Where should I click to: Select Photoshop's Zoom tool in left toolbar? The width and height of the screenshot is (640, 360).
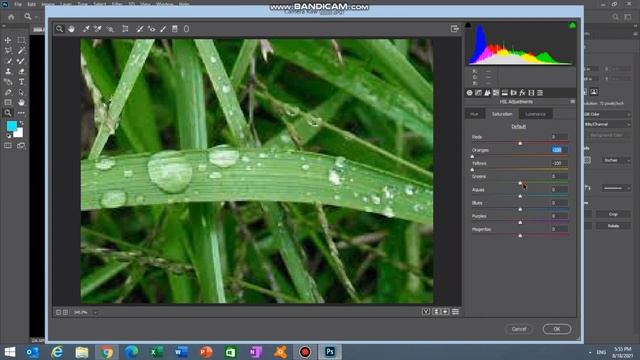(x=8, y=113)
